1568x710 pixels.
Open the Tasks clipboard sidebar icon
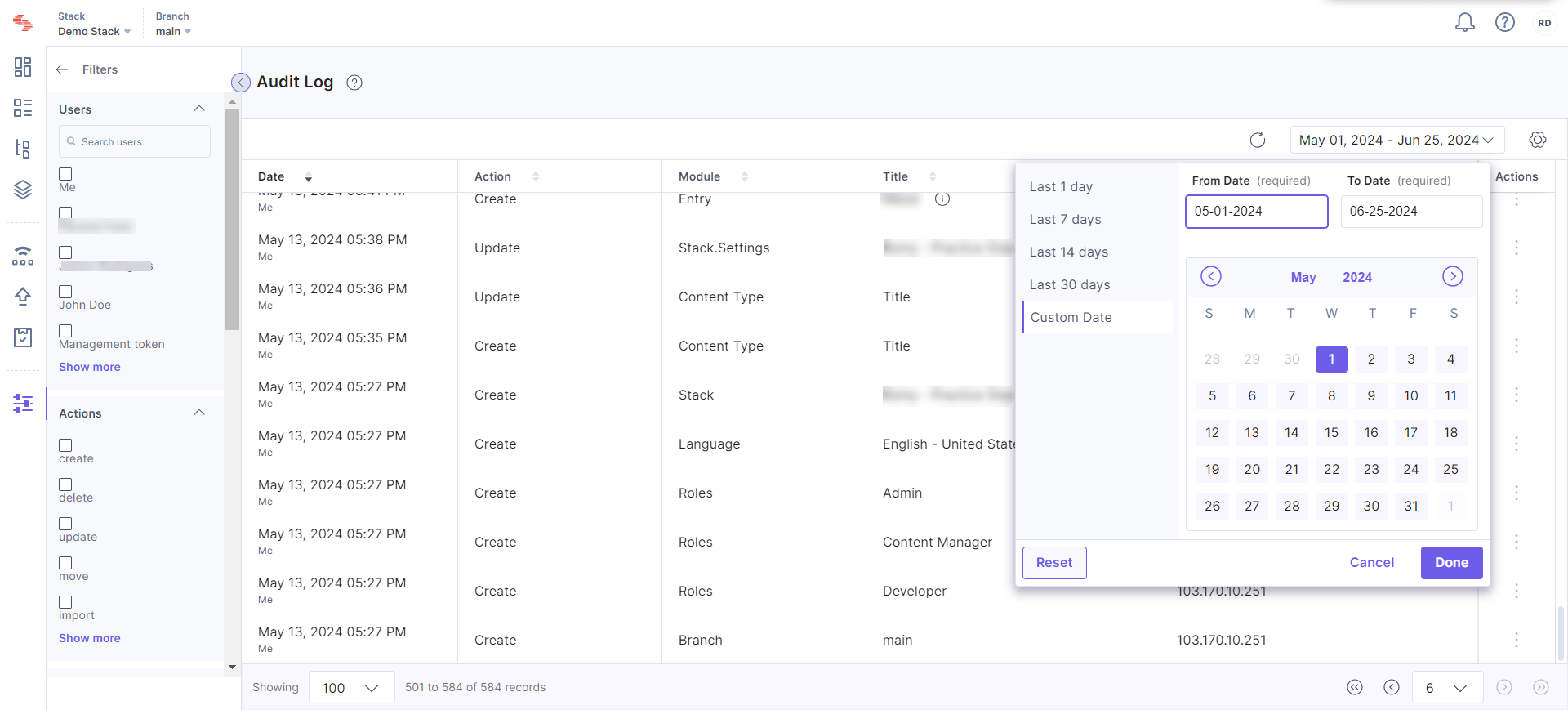[x=23, y=337]
